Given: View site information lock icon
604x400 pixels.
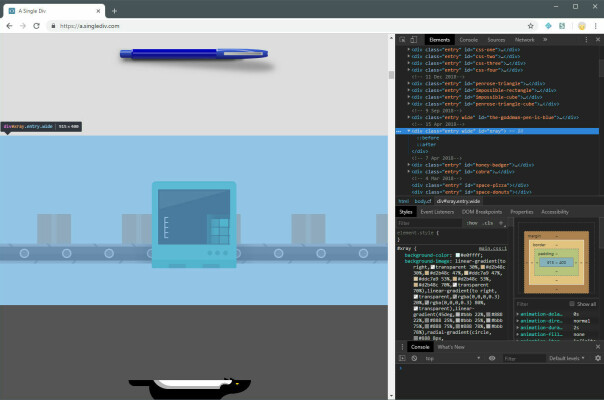Looking at the screenshot, I should tap(53, 26).
